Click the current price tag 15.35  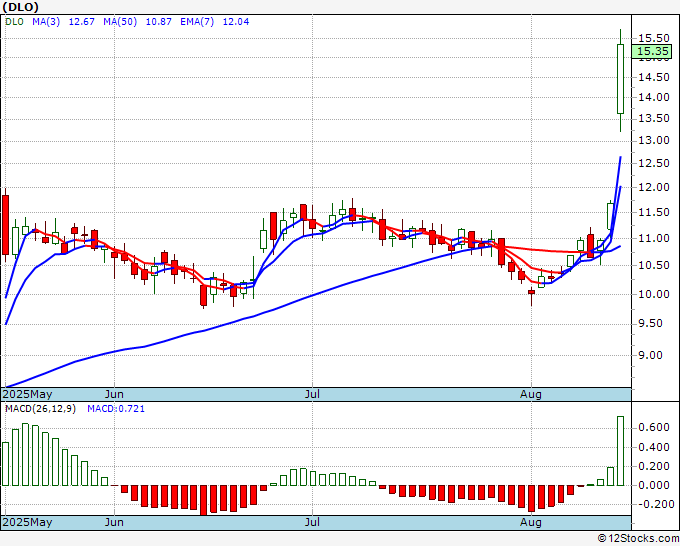(652, 51)
